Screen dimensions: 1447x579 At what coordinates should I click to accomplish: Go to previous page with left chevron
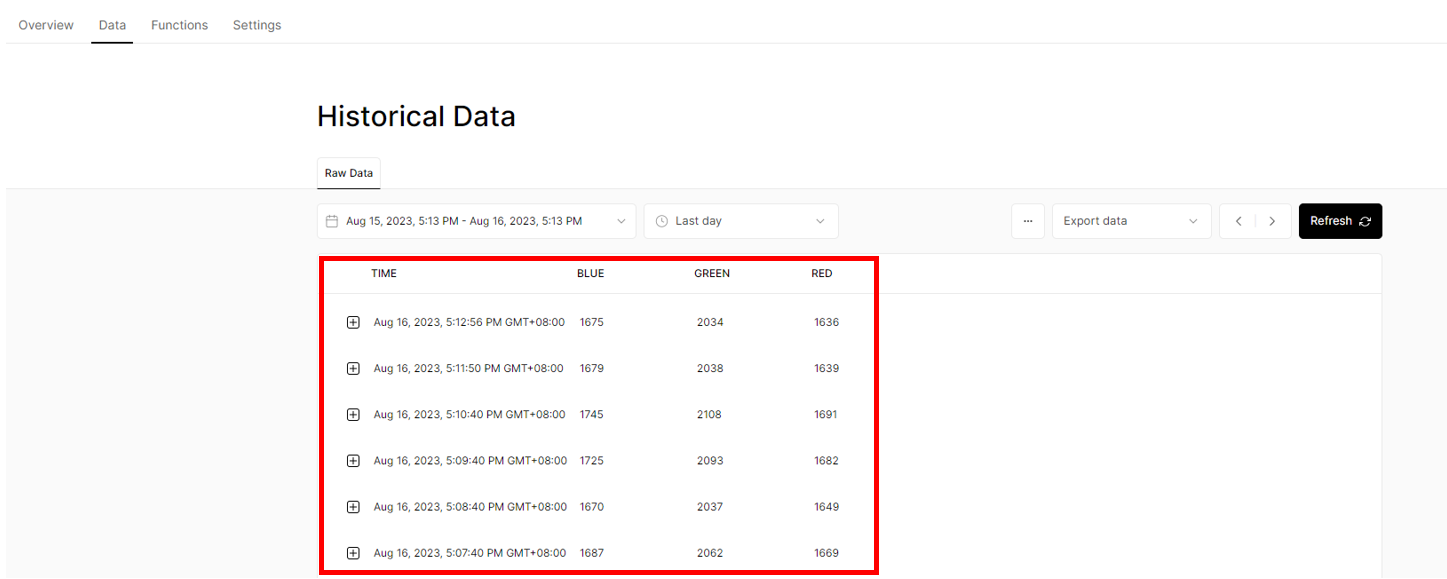(1238, 221)
